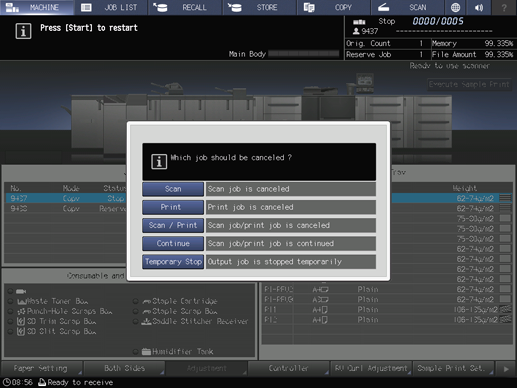The width and height of the screenshot is (517, 388).
Task: Click Staple Cartridge indicator
Action: [x=135, y=301]
